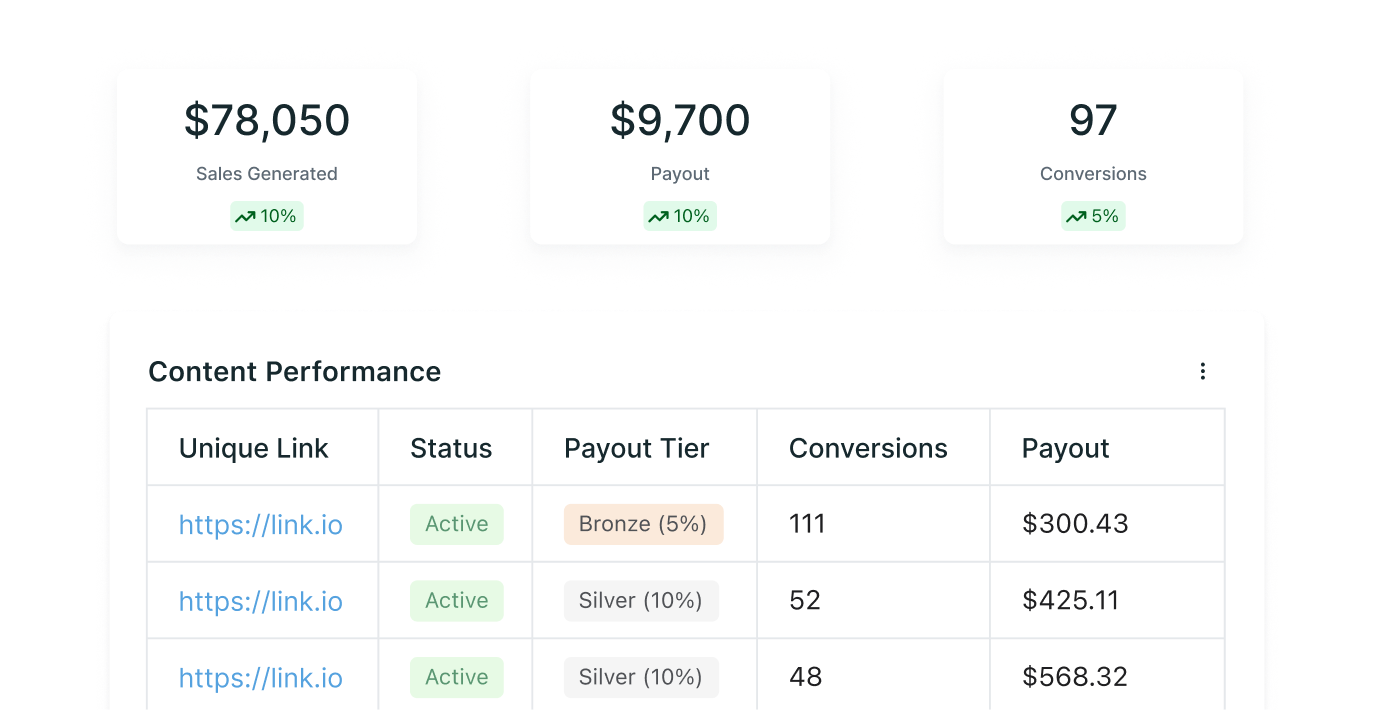This screenshot has width=1374, height=710.
Task: Click the Bronze (5%) payout tier badge
Action: [x=643, y=524]
